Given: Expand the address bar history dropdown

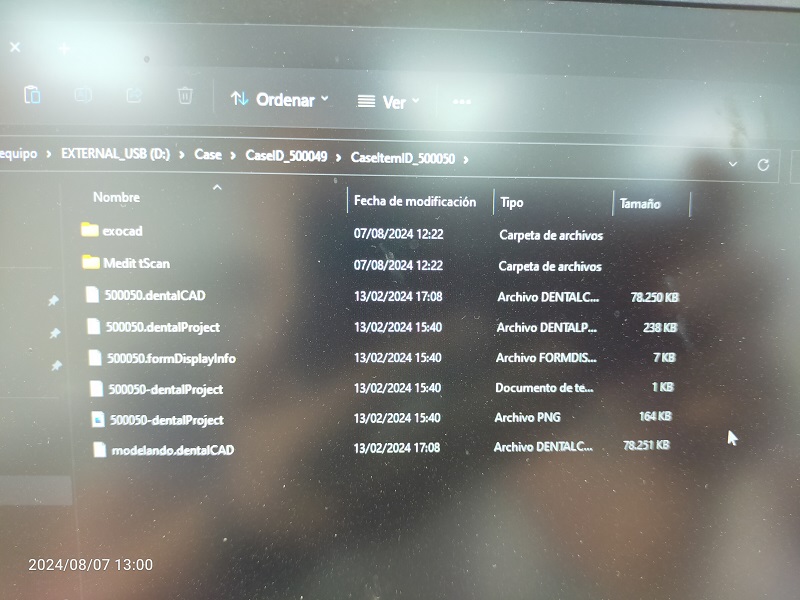Looking at the screenshot, I should (x=733, y=164).
